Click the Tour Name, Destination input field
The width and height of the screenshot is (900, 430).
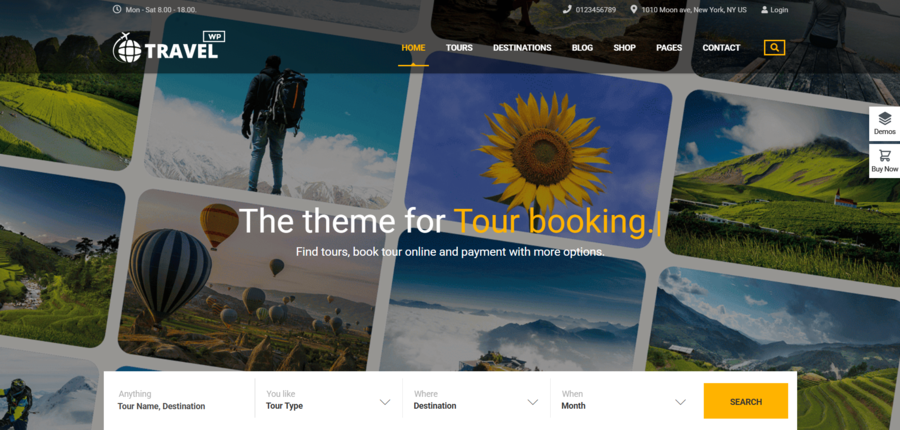coord(181,400)
